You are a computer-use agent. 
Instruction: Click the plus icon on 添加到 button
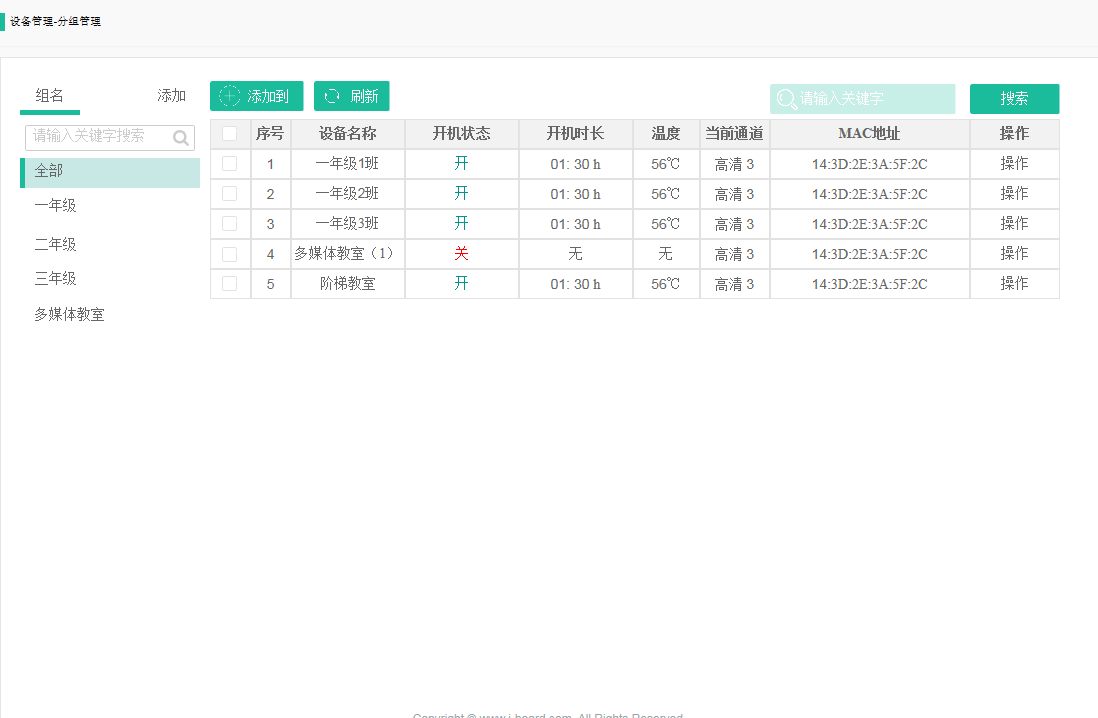[x=230, y=96]
